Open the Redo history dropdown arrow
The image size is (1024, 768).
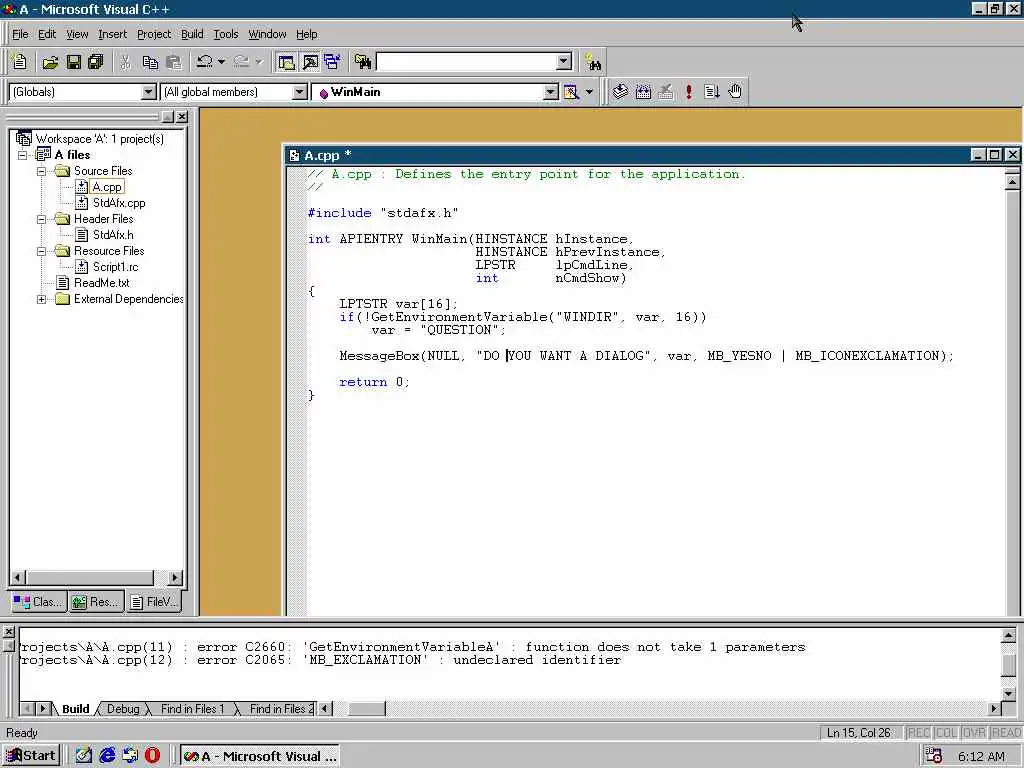click(259, 62)
